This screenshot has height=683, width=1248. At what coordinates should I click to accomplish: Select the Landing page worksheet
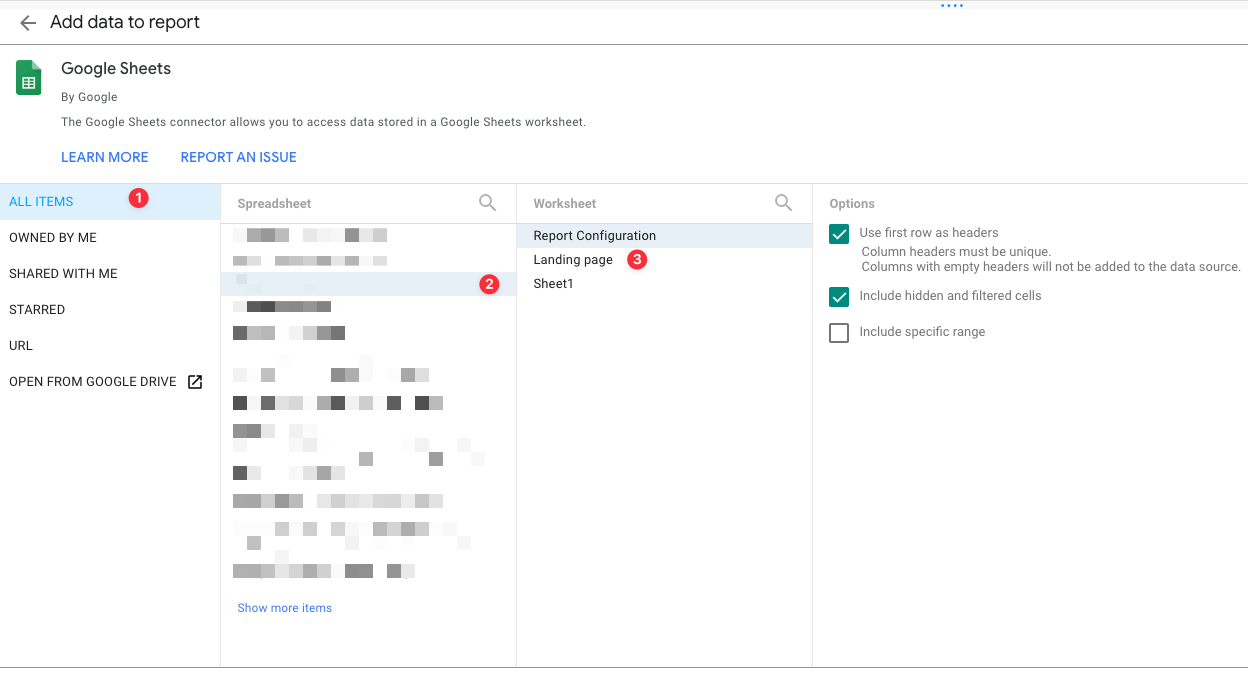point(664,260)
